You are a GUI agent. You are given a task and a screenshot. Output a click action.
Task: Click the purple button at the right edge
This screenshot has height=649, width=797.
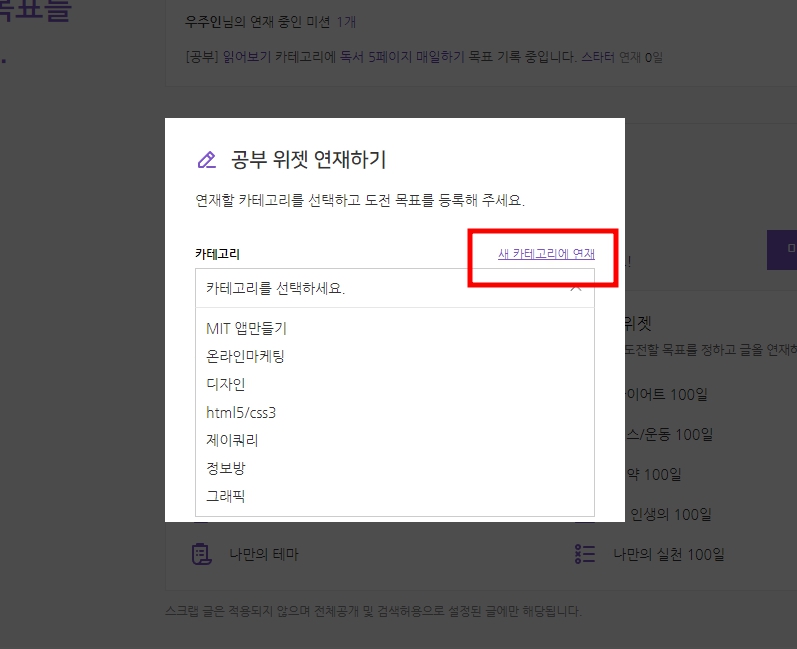pyautogui.click(x=782, y=250)
